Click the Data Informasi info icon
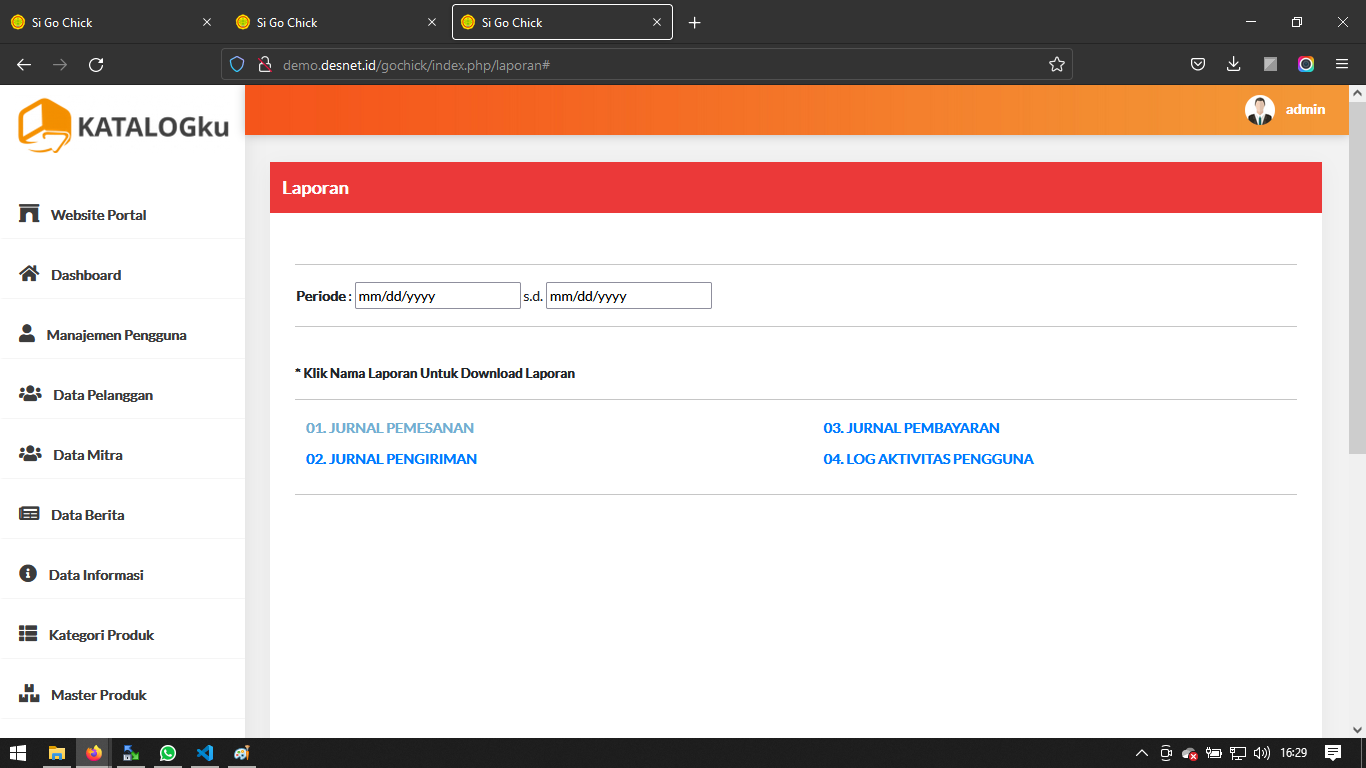This screenshot has height=768, width=1366. point(29,574)
